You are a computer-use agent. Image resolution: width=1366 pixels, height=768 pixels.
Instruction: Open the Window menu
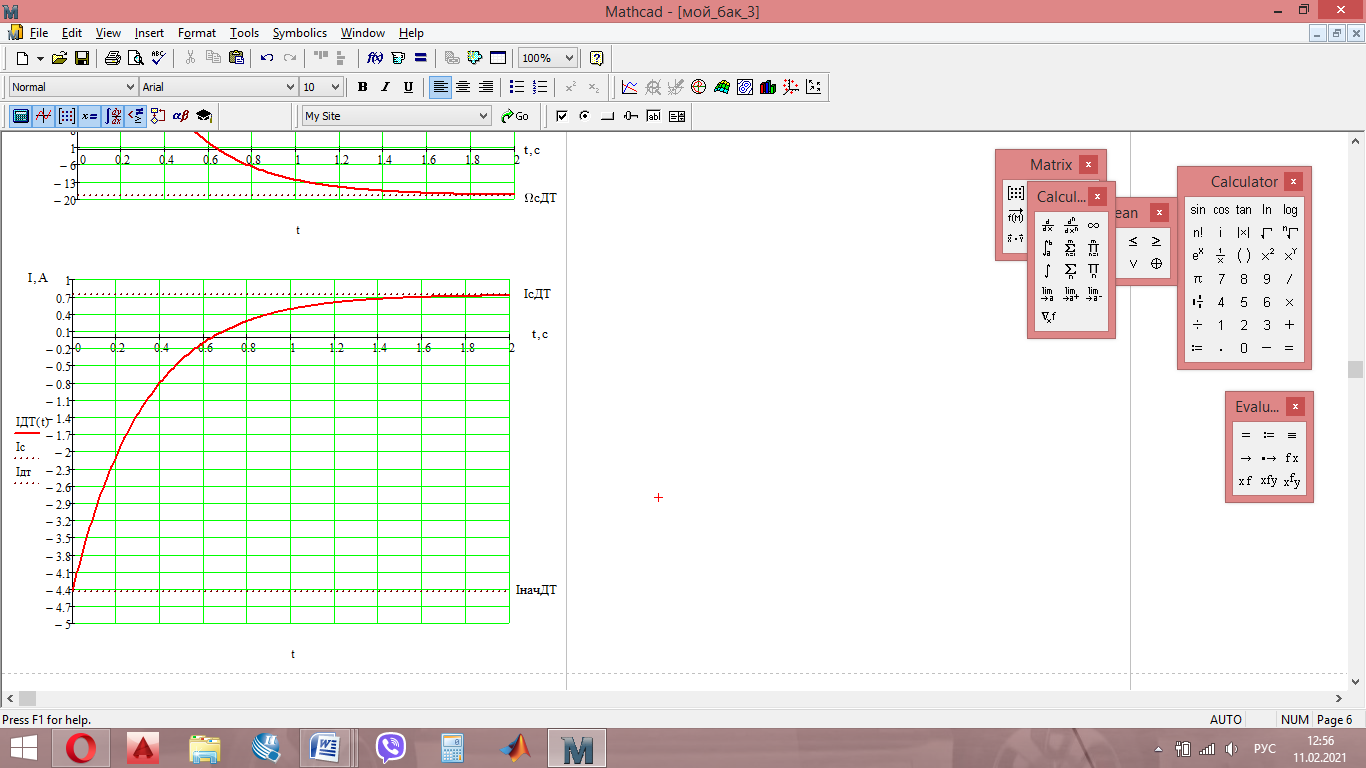pyautogui.click(x=362, y=33)
